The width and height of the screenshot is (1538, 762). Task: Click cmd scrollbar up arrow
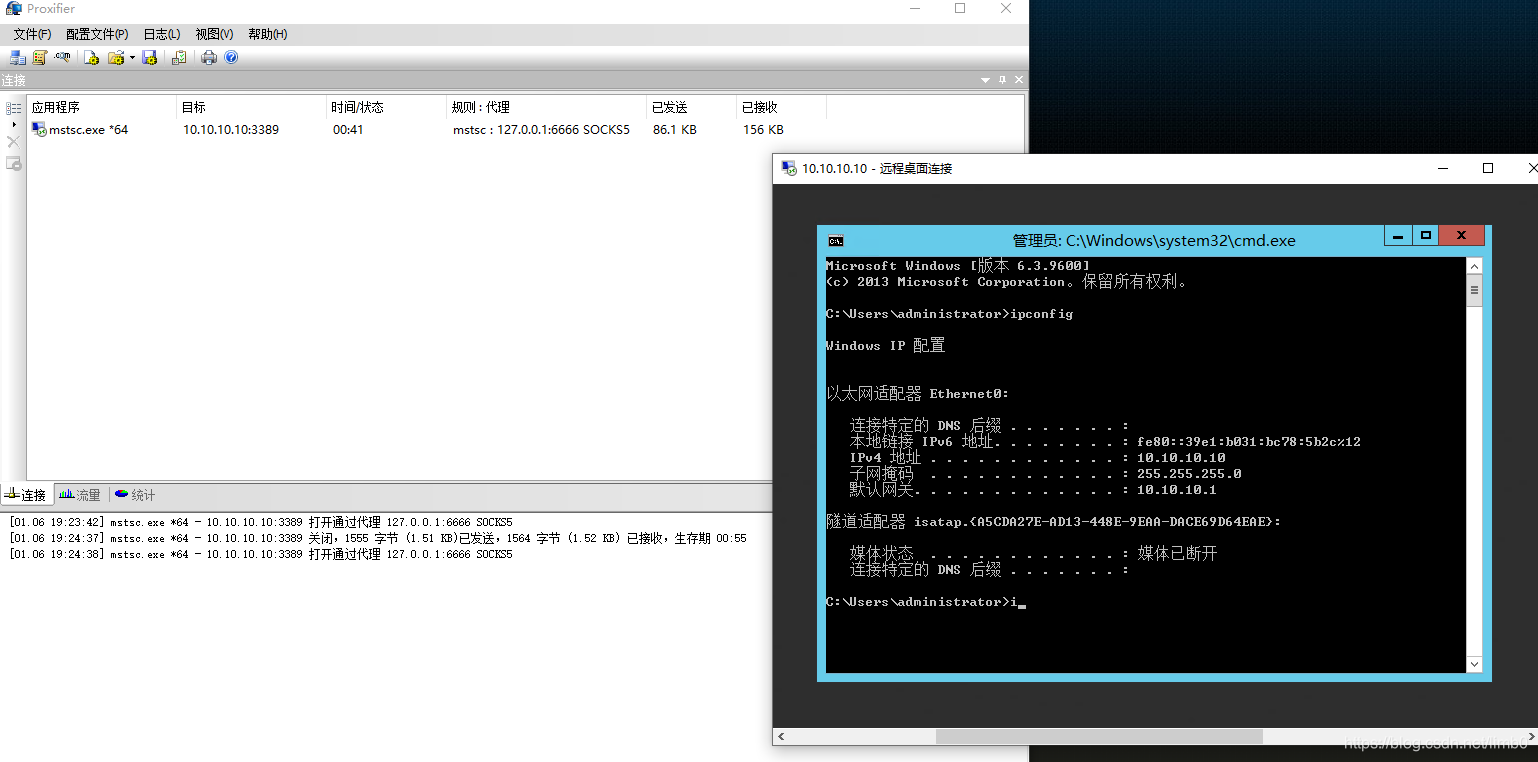tap(1474, 267)
